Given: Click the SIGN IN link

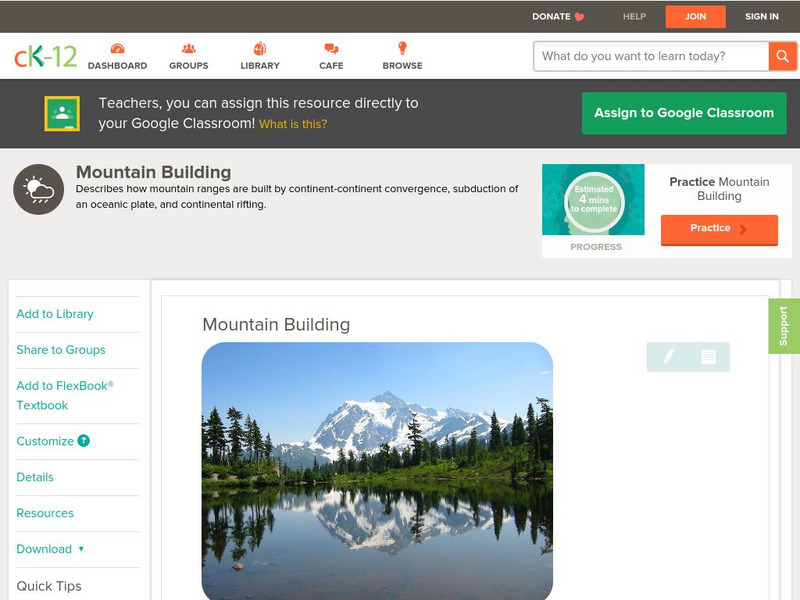Looking at the screenshot, I should [762, 17].
